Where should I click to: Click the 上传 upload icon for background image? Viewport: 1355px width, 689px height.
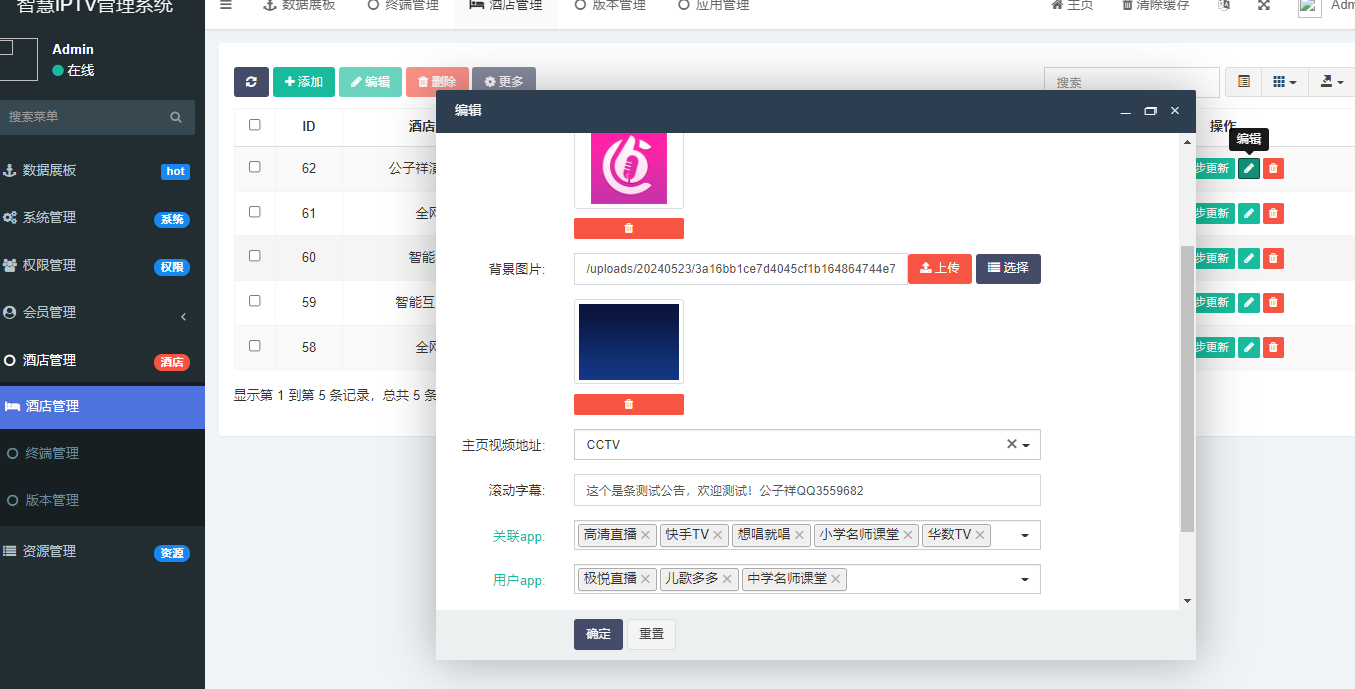939,268
